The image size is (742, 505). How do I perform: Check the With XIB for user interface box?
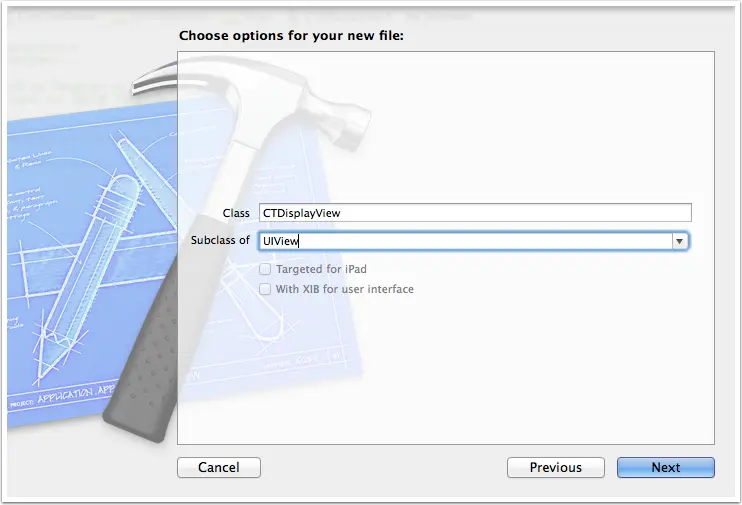(x=265, y=289)
